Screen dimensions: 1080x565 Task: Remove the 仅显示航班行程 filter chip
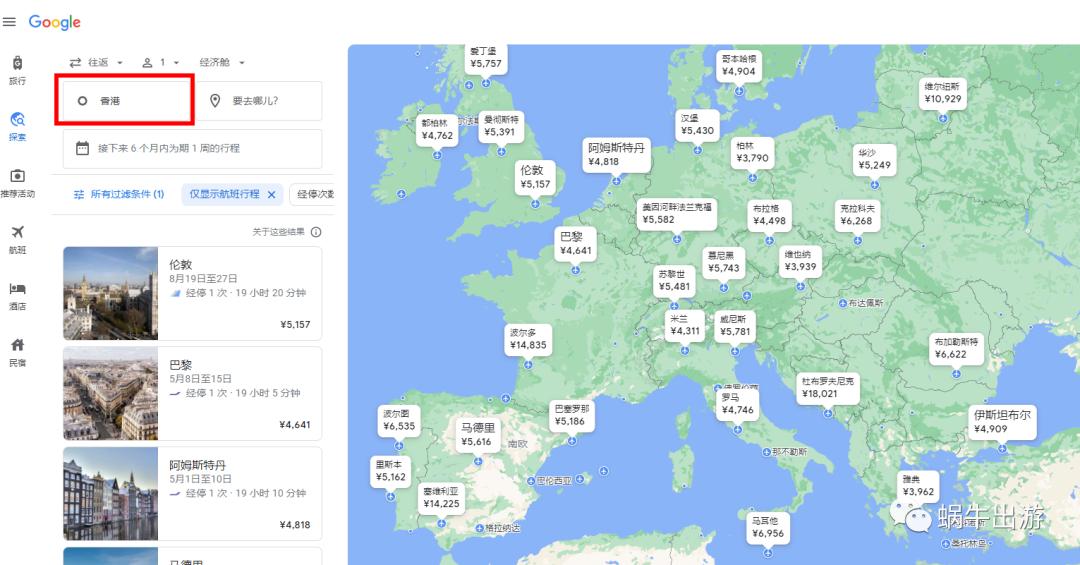point(271,194)
